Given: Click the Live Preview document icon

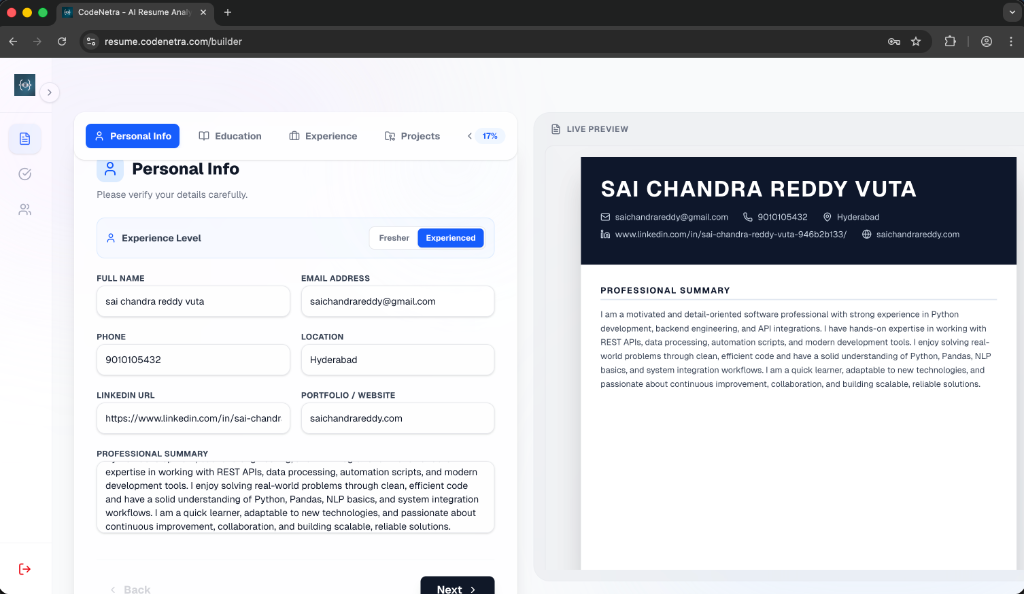Looking at the screenshot, I should point(554,129).
